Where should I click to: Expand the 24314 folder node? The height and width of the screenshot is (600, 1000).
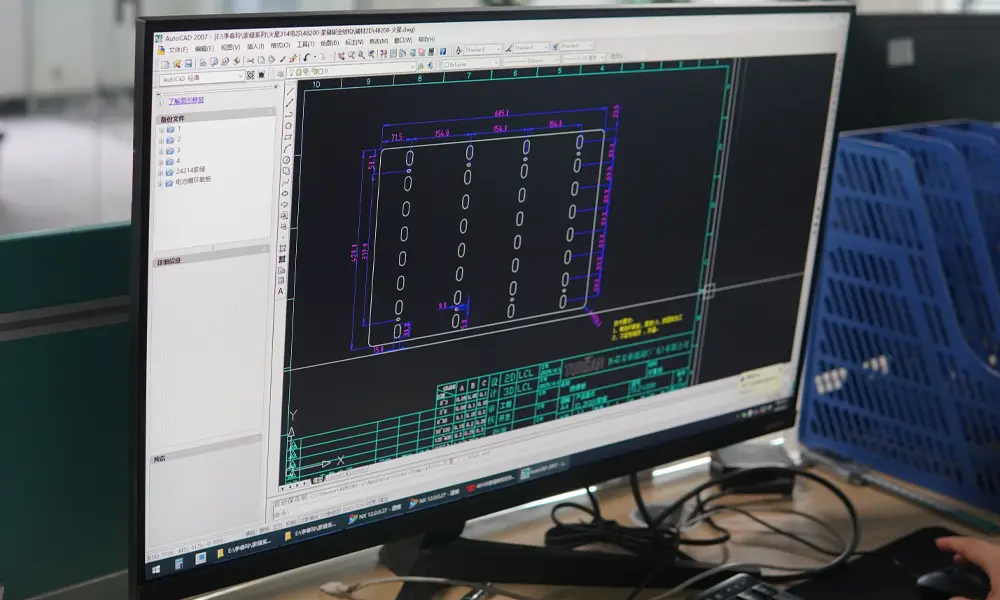click(x=161, y=171)
